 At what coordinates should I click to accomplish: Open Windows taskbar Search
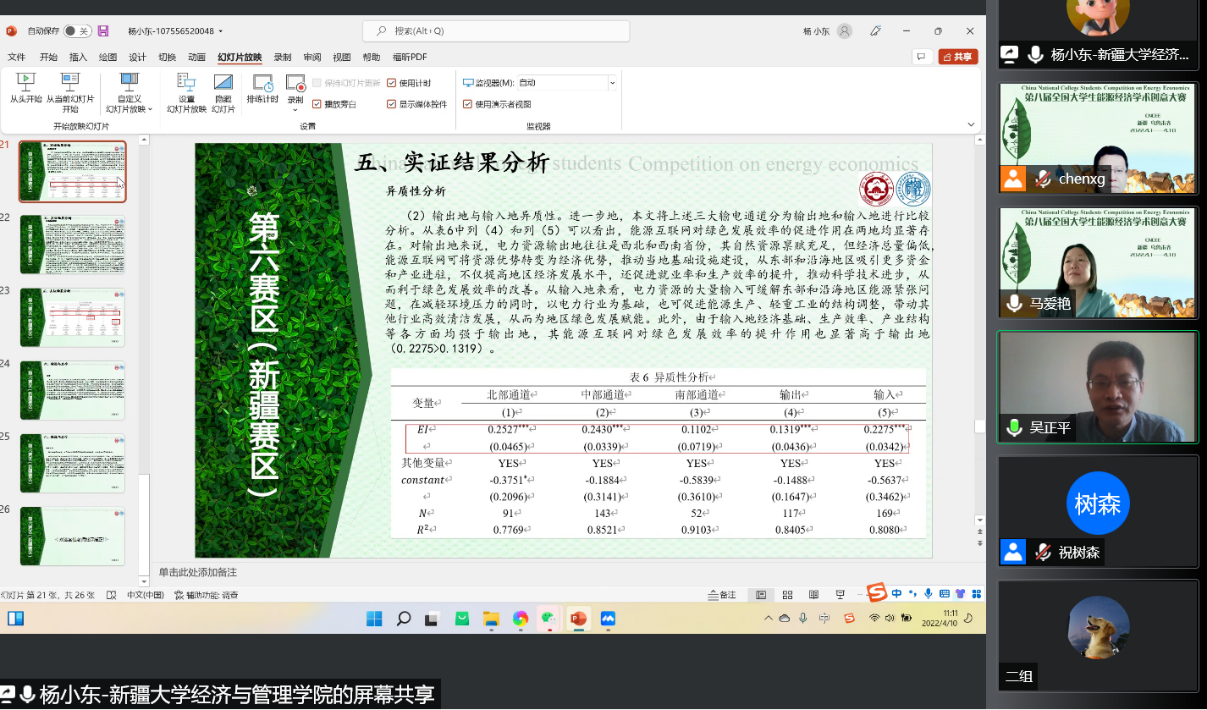coord(404,619)
